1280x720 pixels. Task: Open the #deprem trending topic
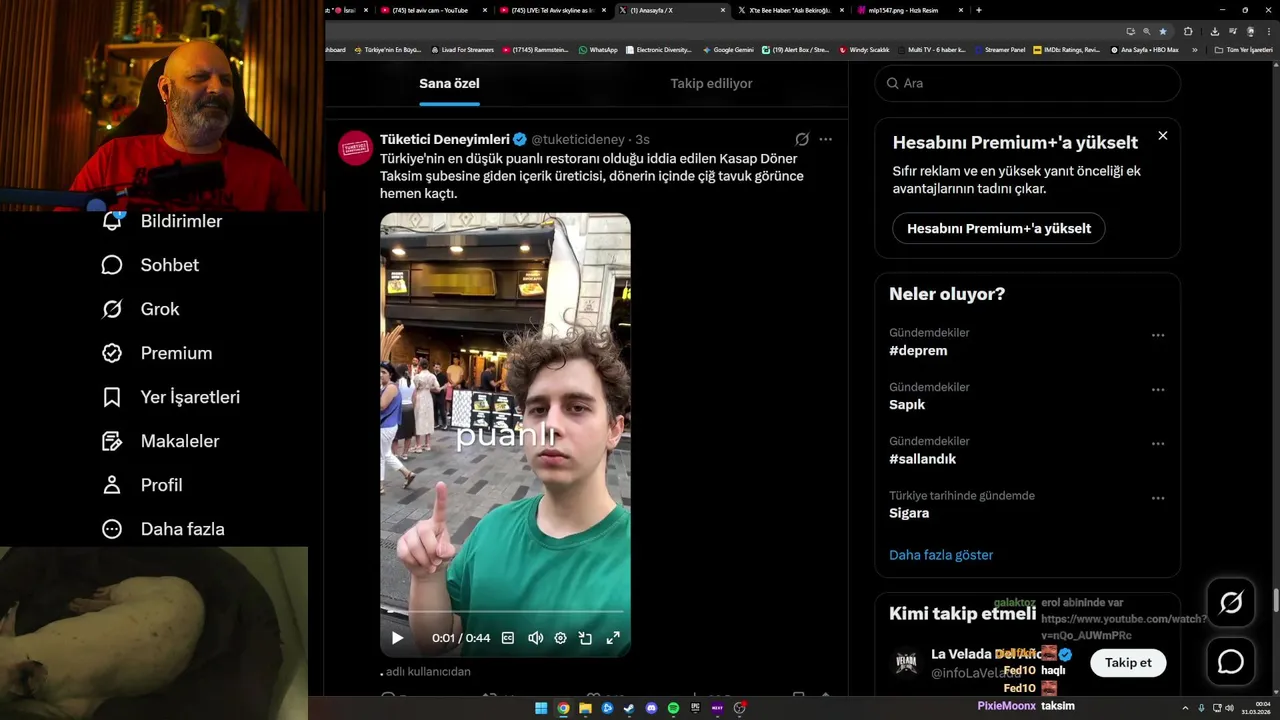click(918, 351)
